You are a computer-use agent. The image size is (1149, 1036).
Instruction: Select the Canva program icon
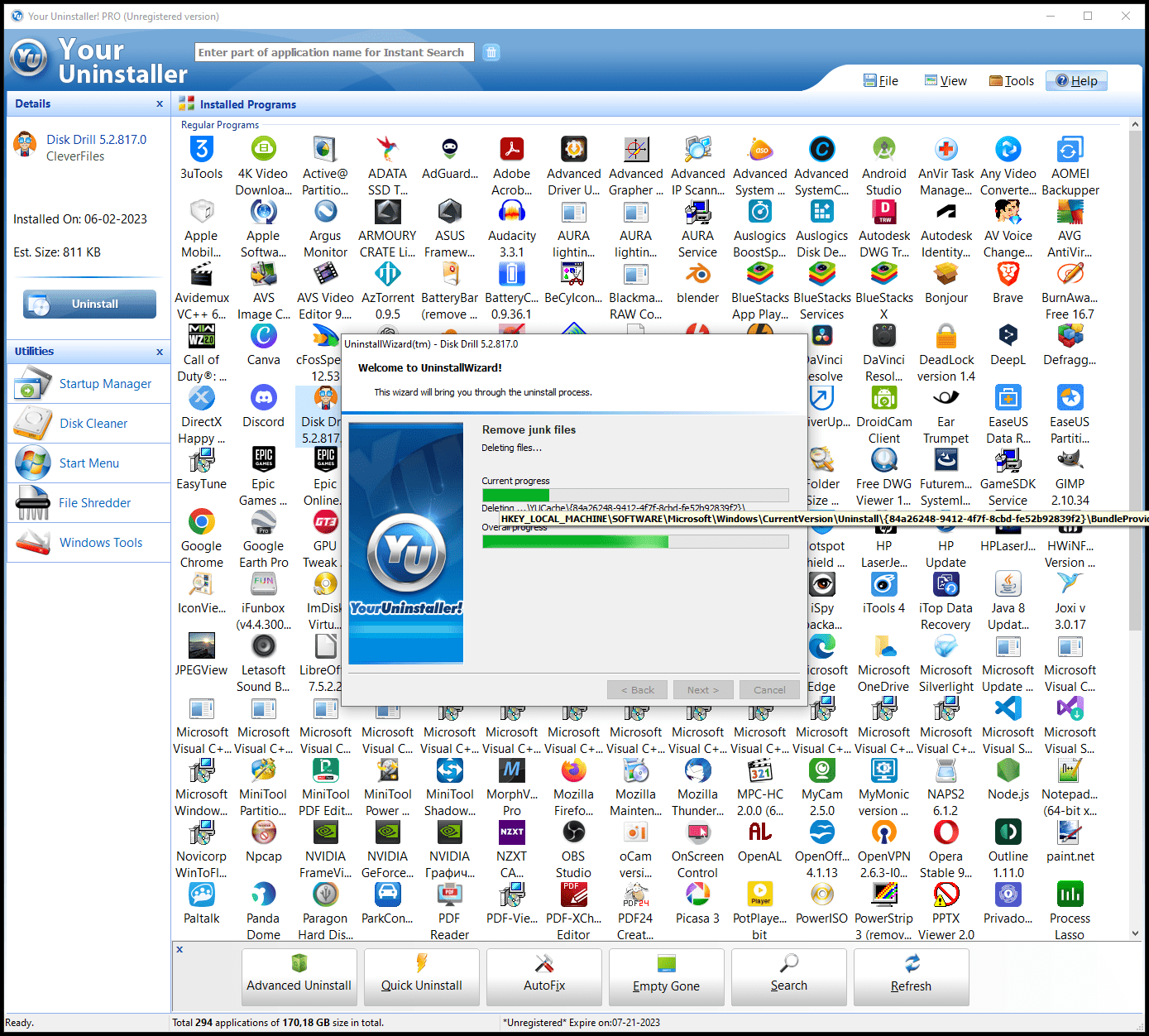263,335
